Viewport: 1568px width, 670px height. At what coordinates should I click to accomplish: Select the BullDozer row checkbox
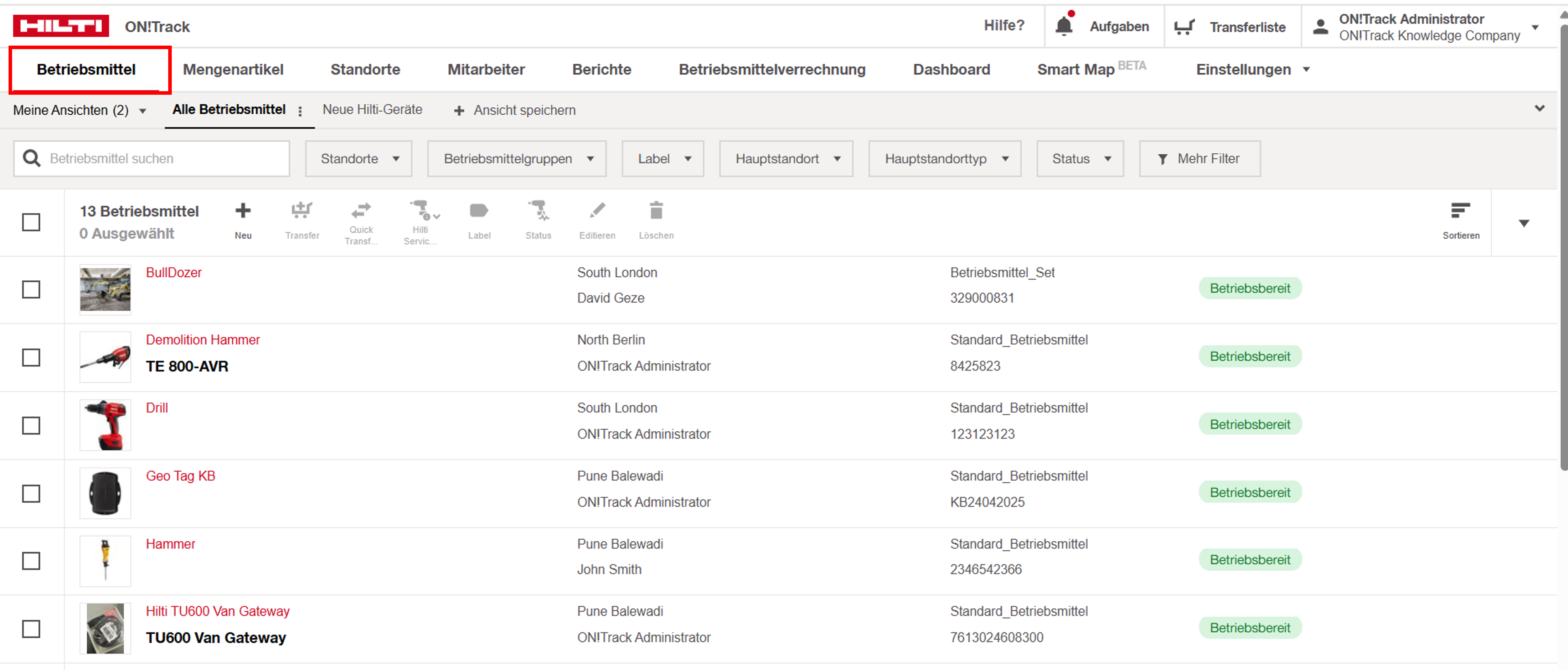coord(31,289)
